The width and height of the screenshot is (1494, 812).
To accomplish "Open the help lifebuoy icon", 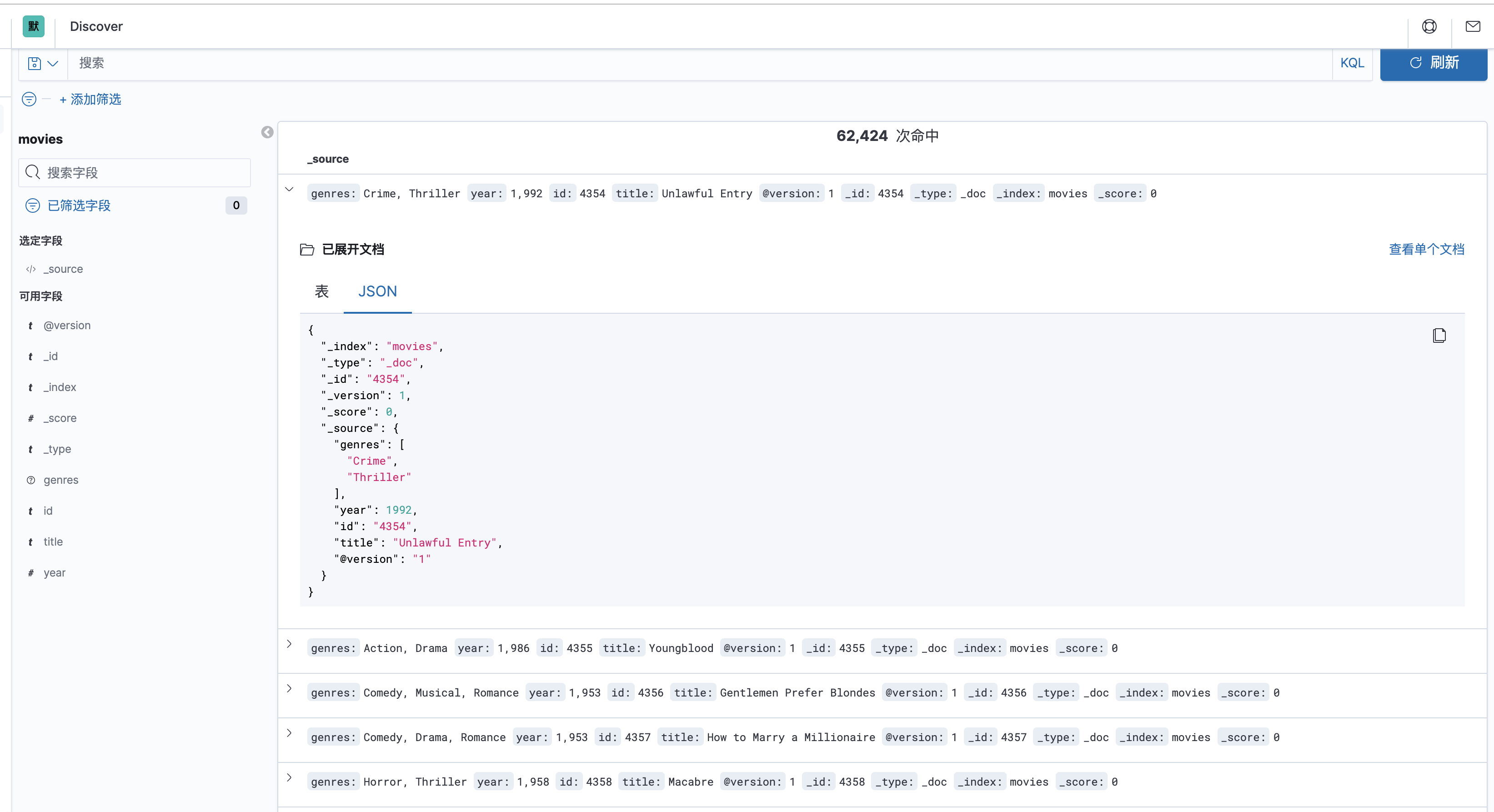I will click(x=1429, y=27).
